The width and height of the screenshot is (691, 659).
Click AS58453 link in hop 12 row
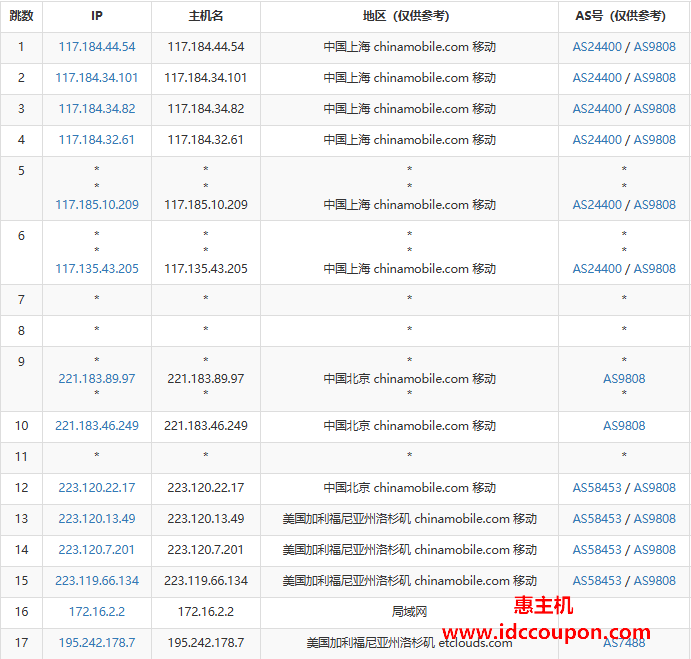[597, 488]
